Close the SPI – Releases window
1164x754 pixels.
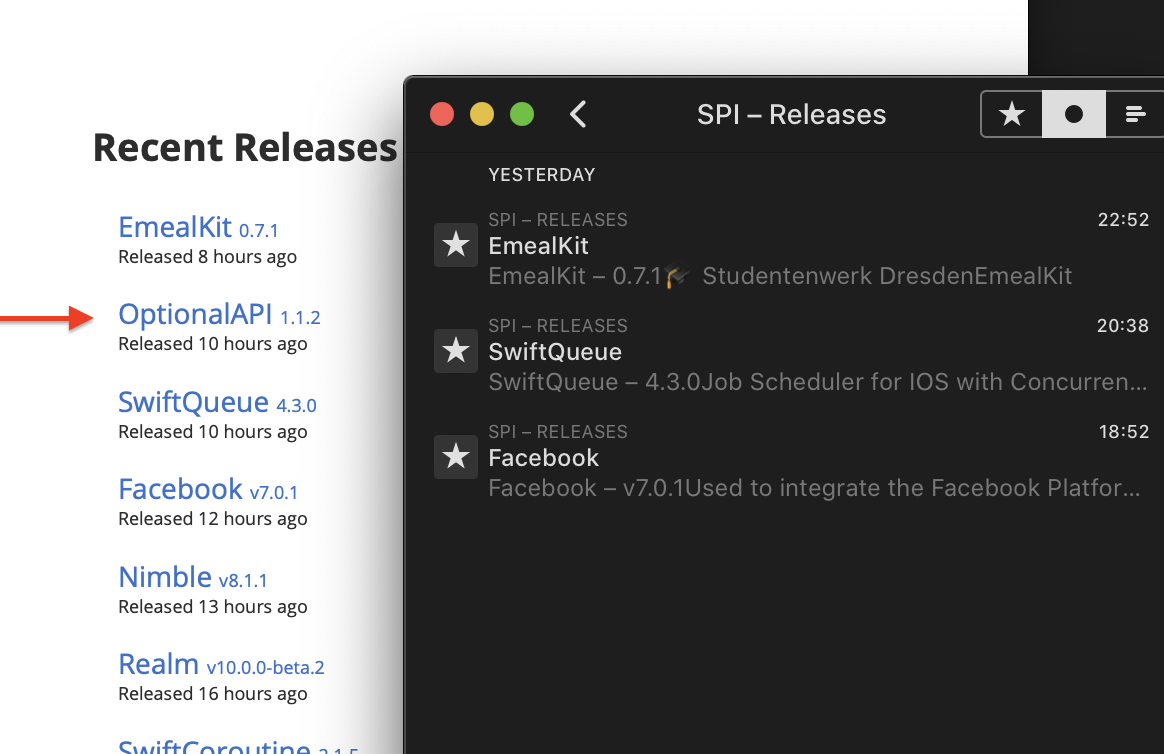(442, 114)
